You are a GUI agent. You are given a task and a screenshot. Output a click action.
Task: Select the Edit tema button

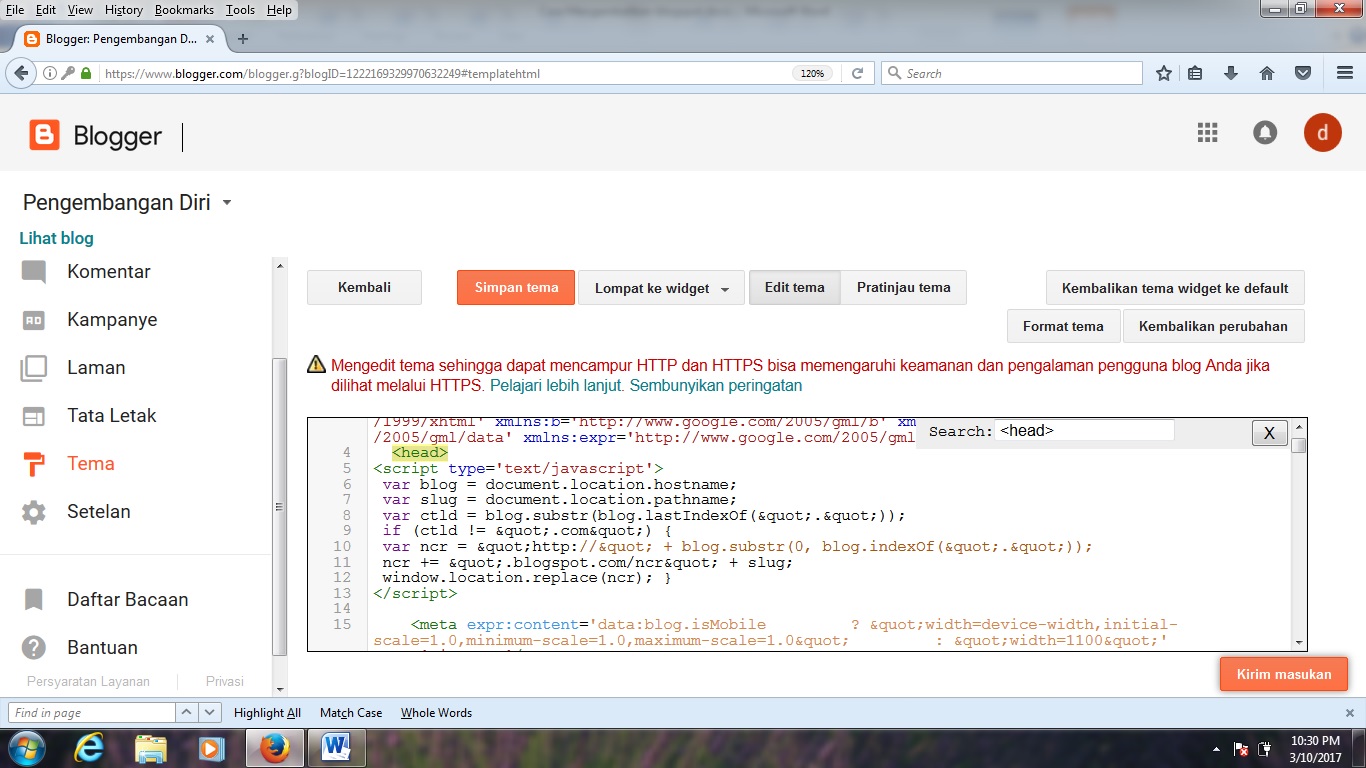[795, 287]
